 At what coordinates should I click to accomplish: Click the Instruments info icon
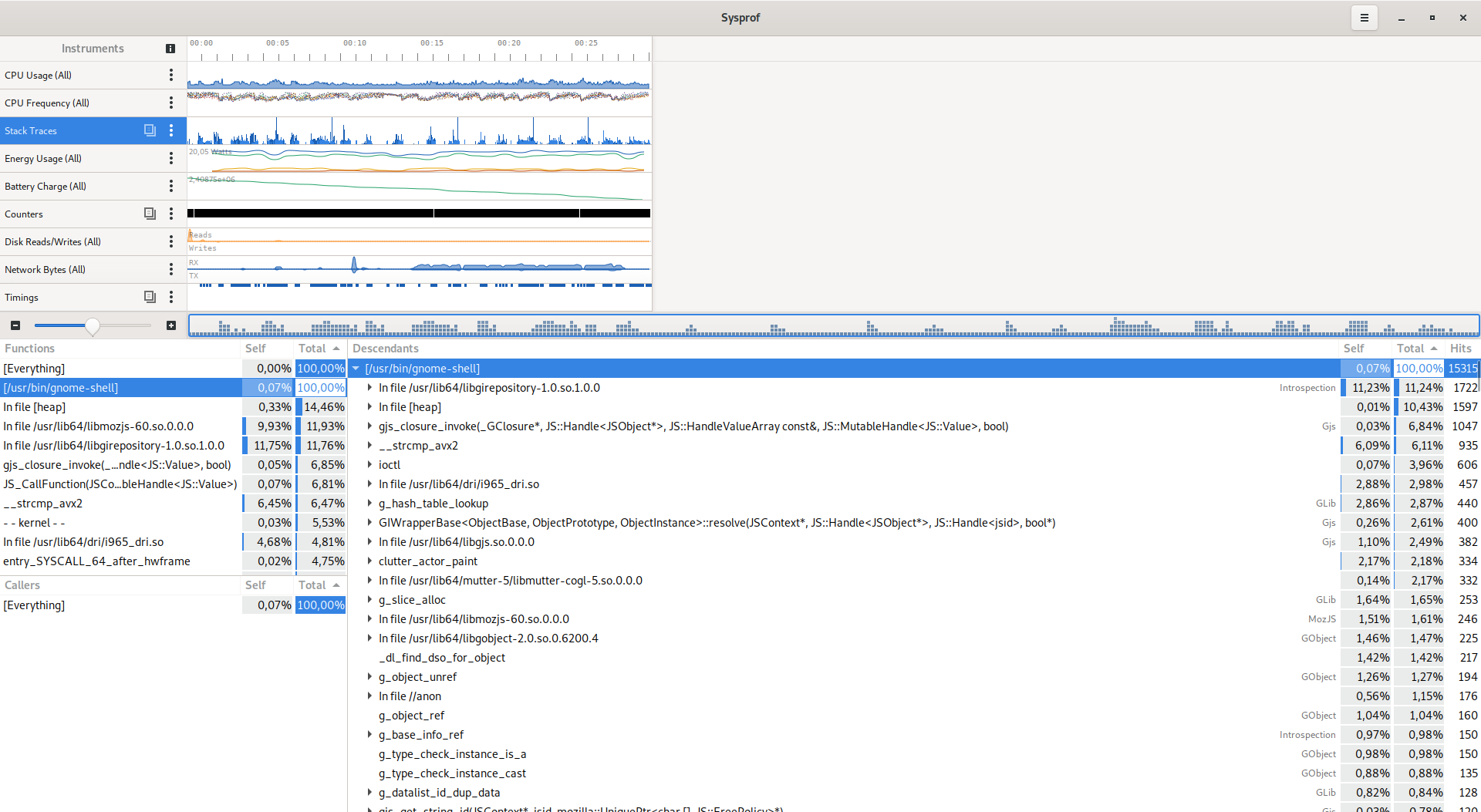pyautogui.click(x=170, y=49)
